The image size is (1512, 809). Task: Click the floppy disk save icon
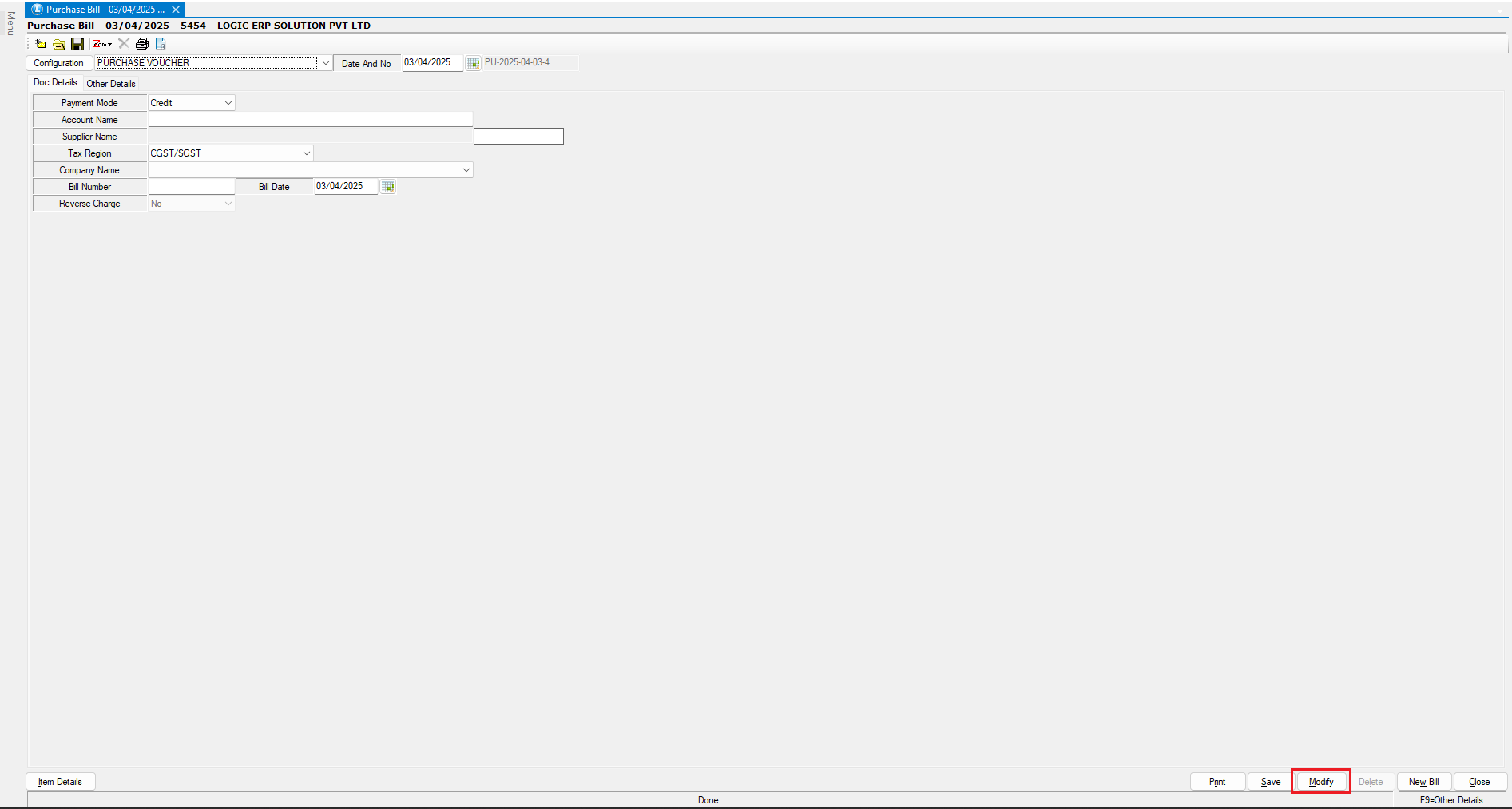[x=77, y=44]
